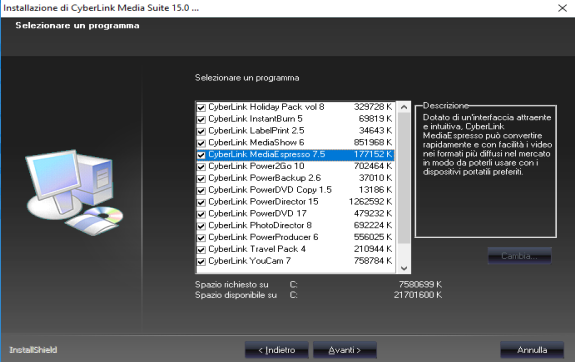Uncheck CyberLink PowerDirector 15 checkbox
Image resolution: width=575 pixels, height=362 pixels.
[201, 202]
